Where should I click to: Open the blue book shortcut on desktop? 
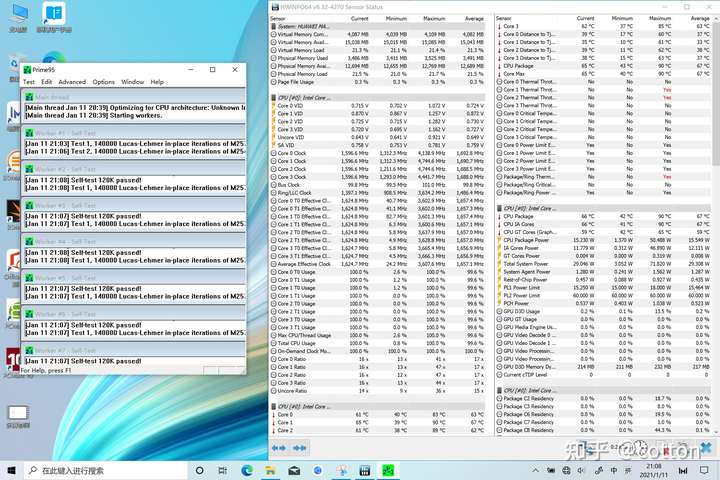pos(54,17)
